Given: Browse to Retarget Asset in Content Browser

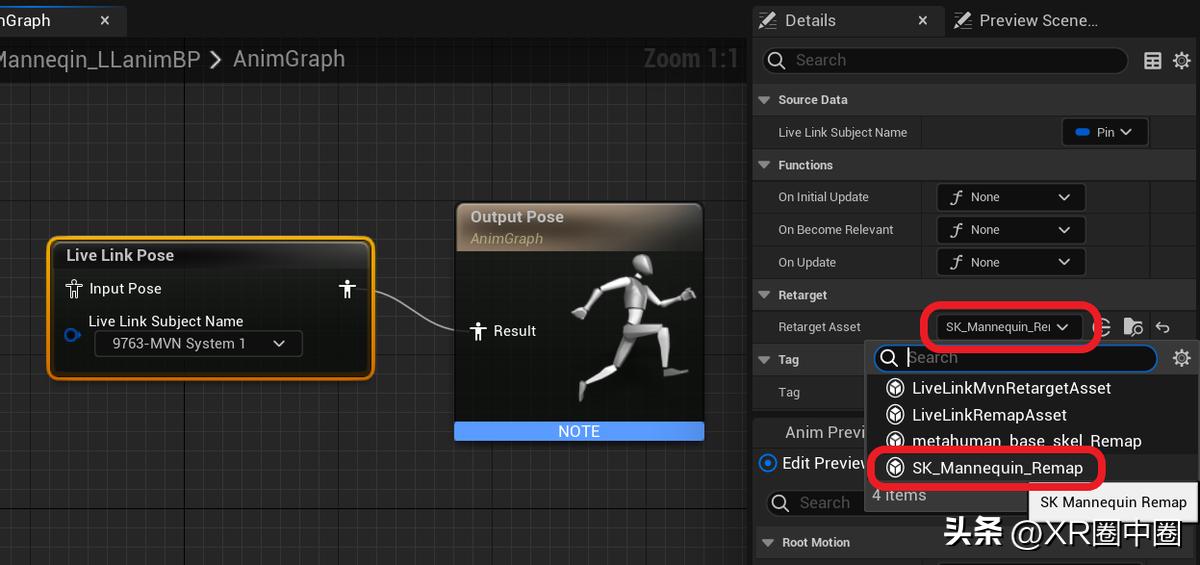Looking at the screenshot, I should [x=1132, y=327].
